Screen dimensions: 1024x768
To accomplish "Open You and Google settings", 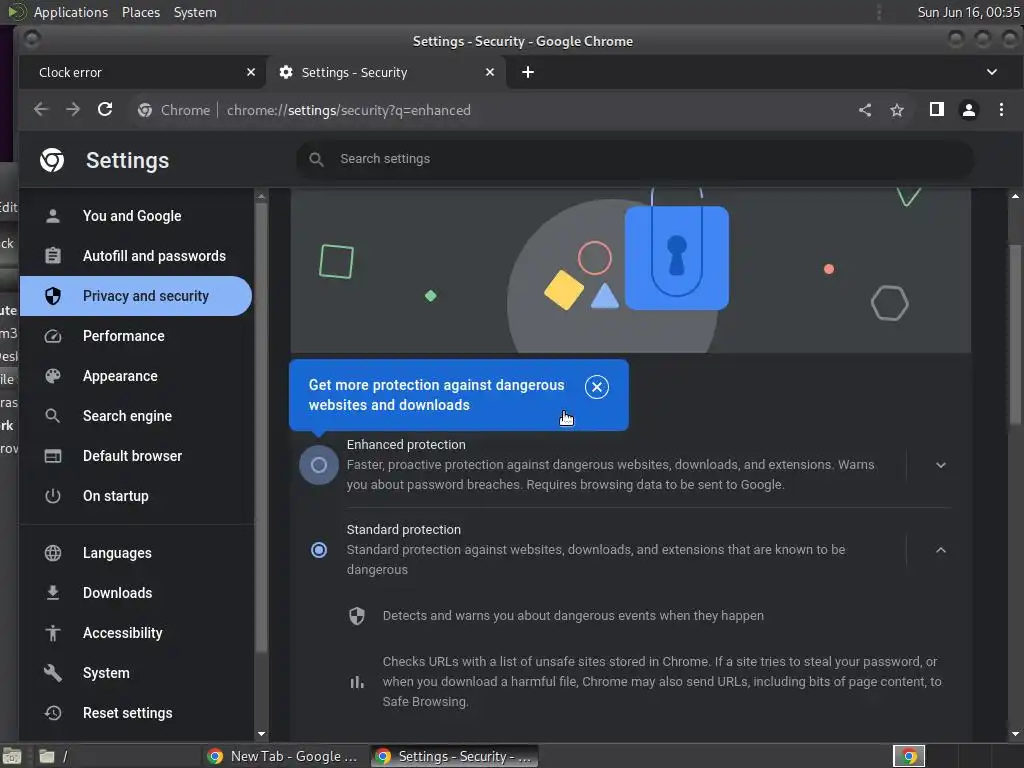I will coord(136,216).
